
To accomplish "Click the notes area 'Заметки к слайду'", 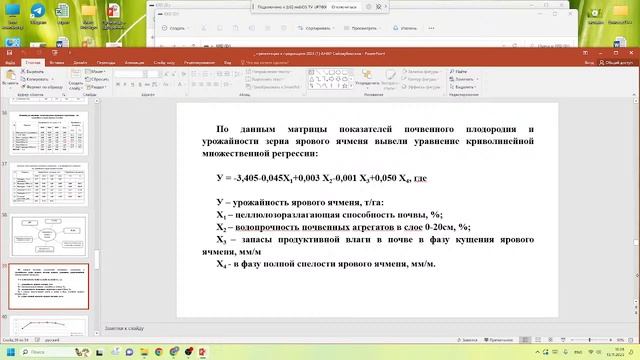I will (x=124, y=328).
